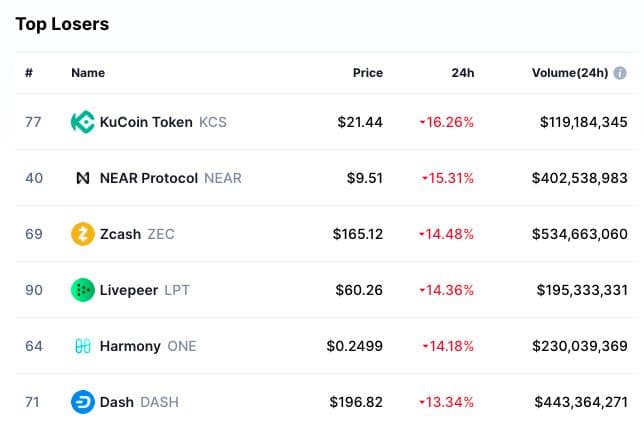Click the Harmony logo icon
The image size is (644, 424).
click(x=82, y=346)
